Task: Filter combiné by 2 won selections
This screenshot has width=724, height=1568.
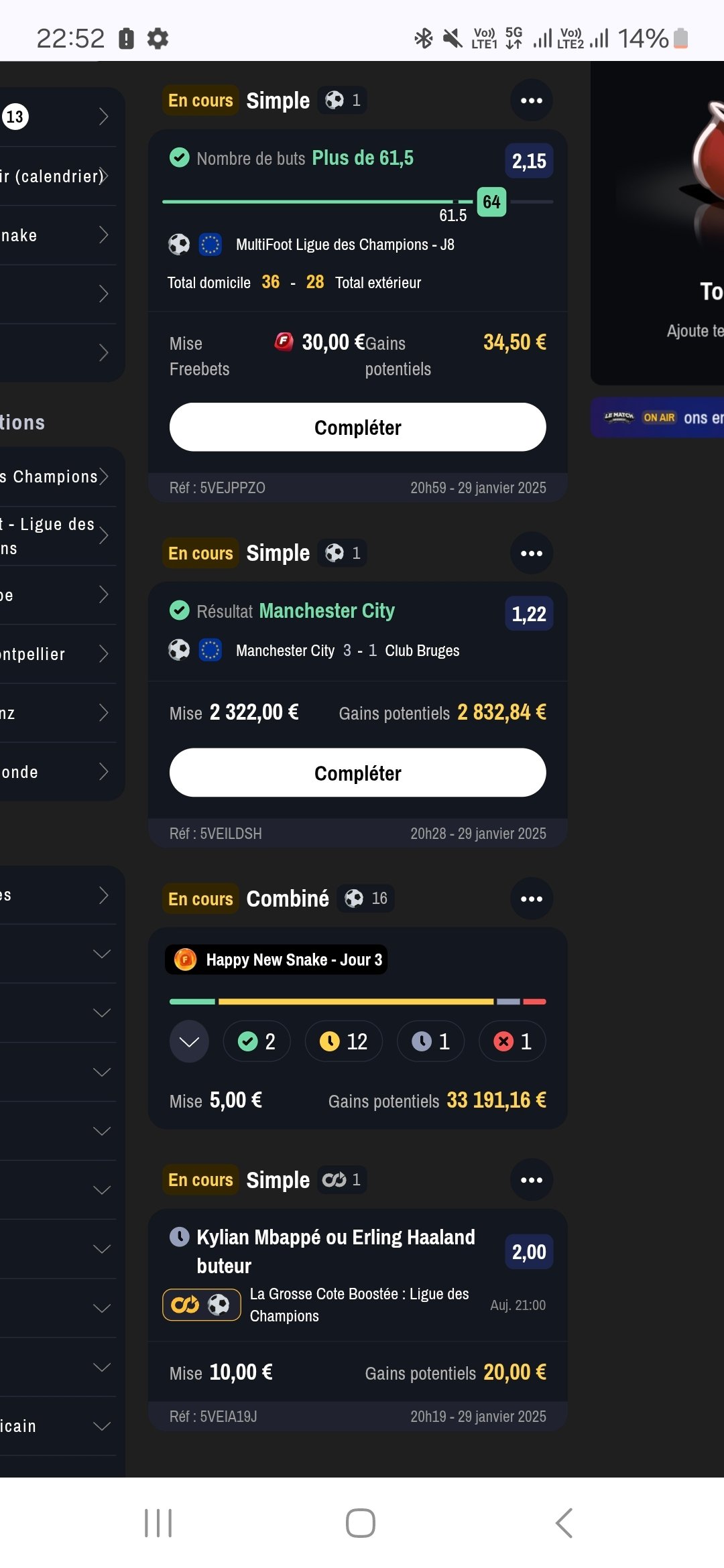Action: click(257, 1041)
